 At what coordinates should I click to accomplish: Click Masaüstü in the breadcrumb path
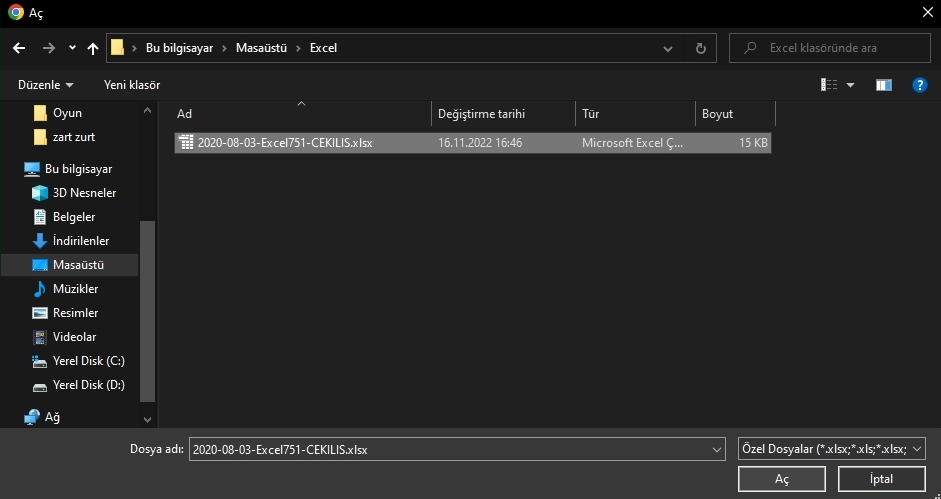(x=263, y=48)
